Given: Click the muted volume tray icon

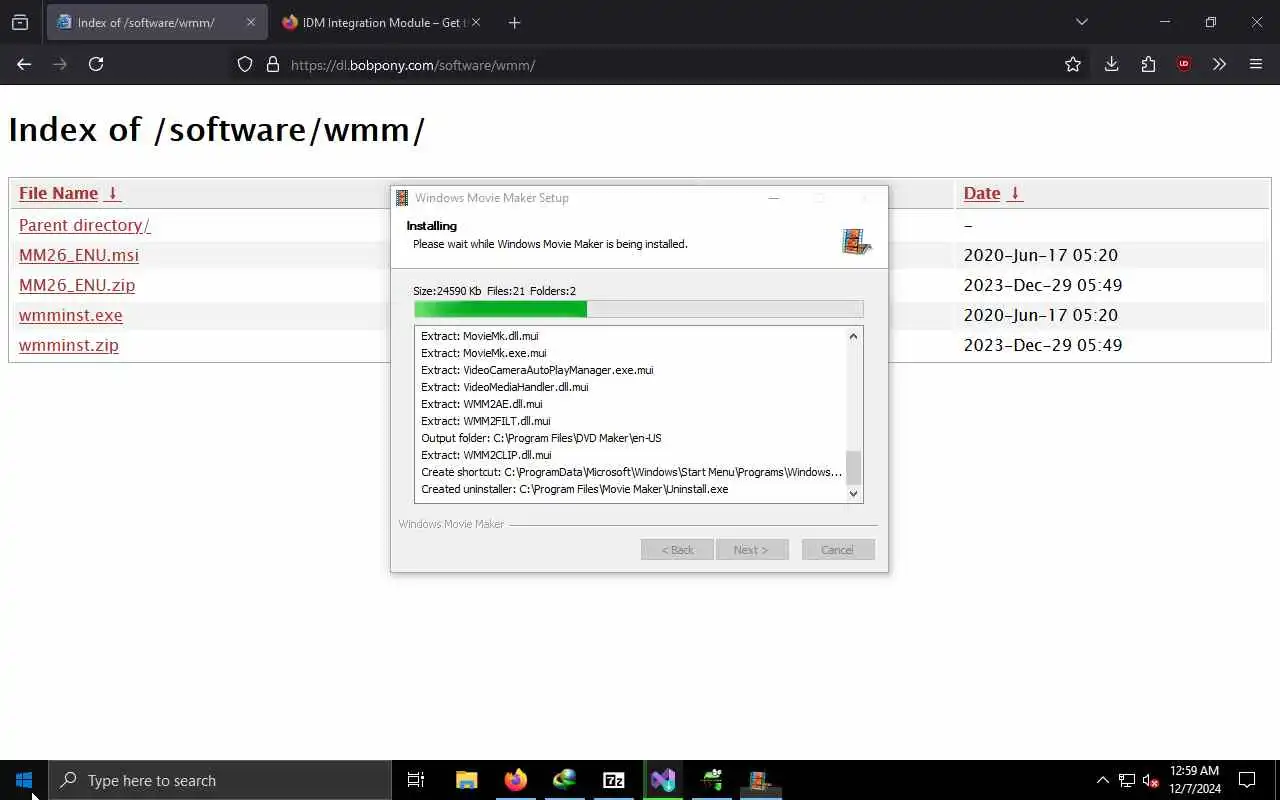Looking at the screenshot, I should click(1150, 780).
